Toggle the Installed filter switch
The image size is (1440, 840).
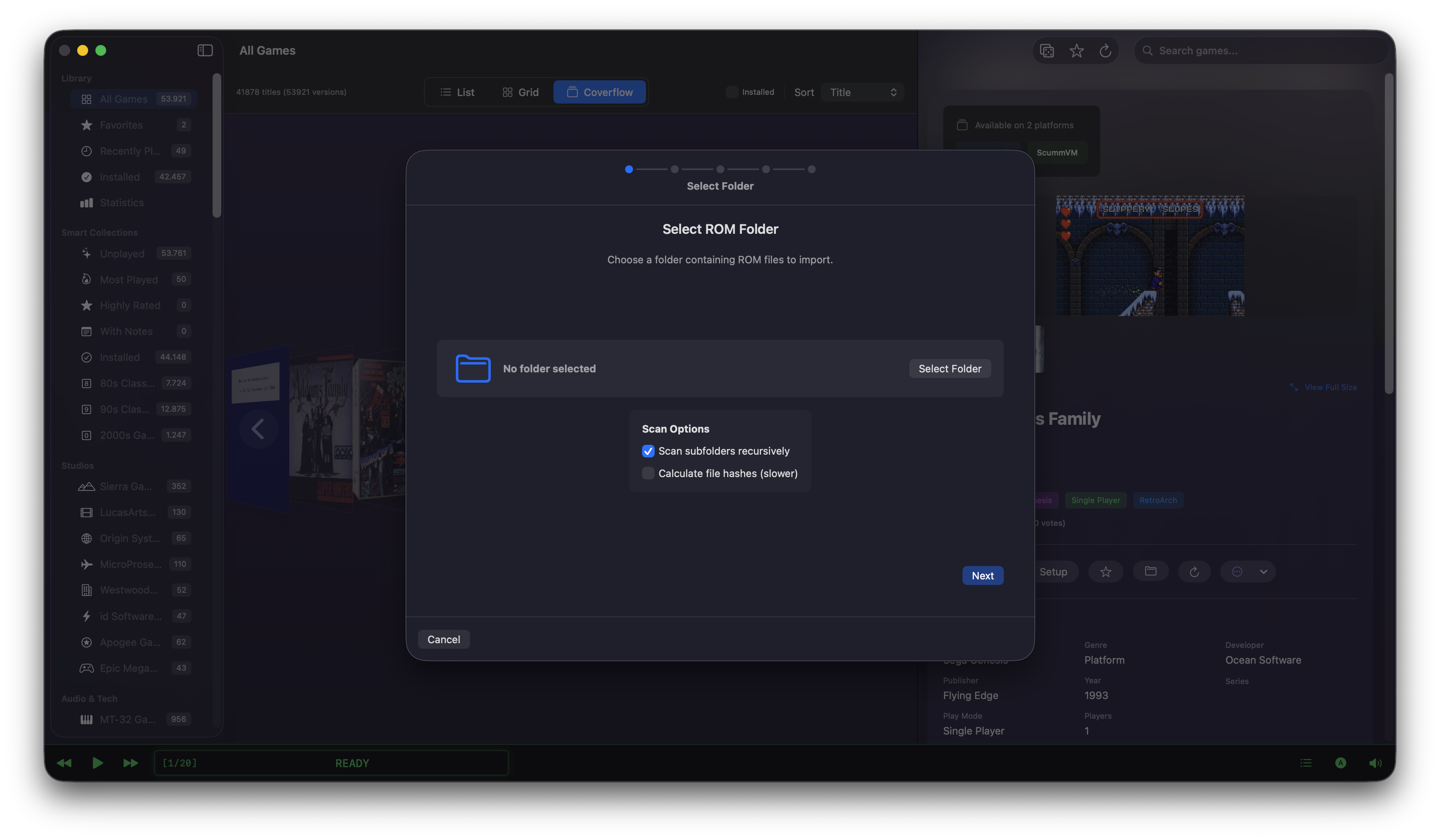tap(732, 92)
